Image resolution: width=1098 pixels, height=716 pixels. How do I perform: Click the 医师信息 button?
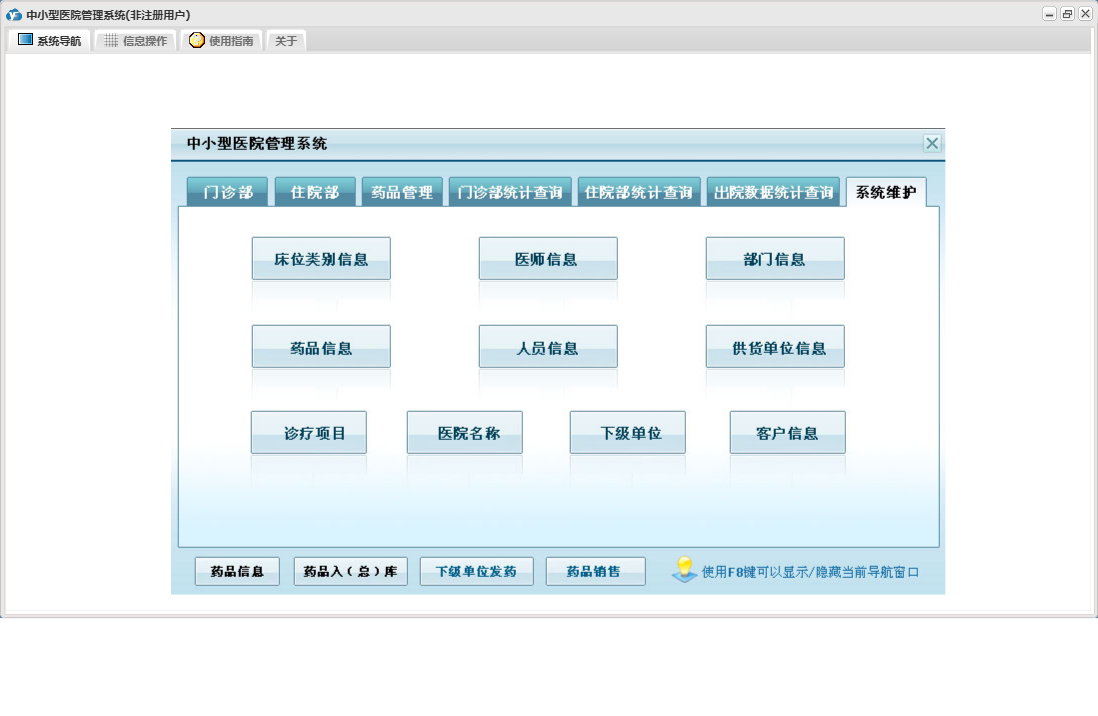pyautogui.click(x=547, y=259)
